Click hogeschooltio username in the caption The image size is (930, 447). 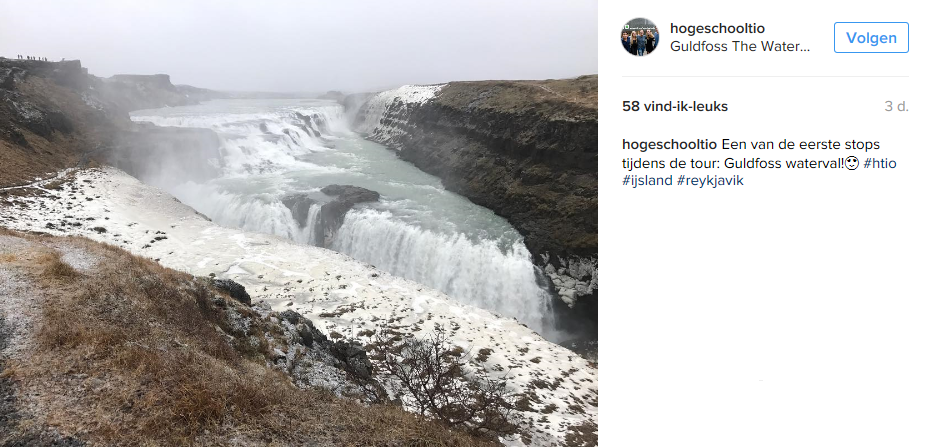pyautogui.click(x=669, y=145)
